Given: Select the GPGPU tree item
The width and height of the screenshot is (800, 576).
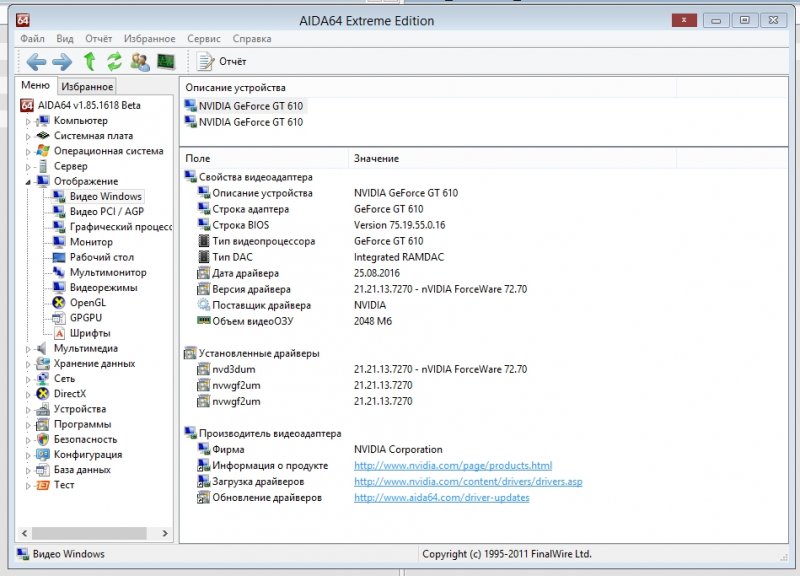Looking at the screenshot, I should pyautogui.click(x=85, y=318).
